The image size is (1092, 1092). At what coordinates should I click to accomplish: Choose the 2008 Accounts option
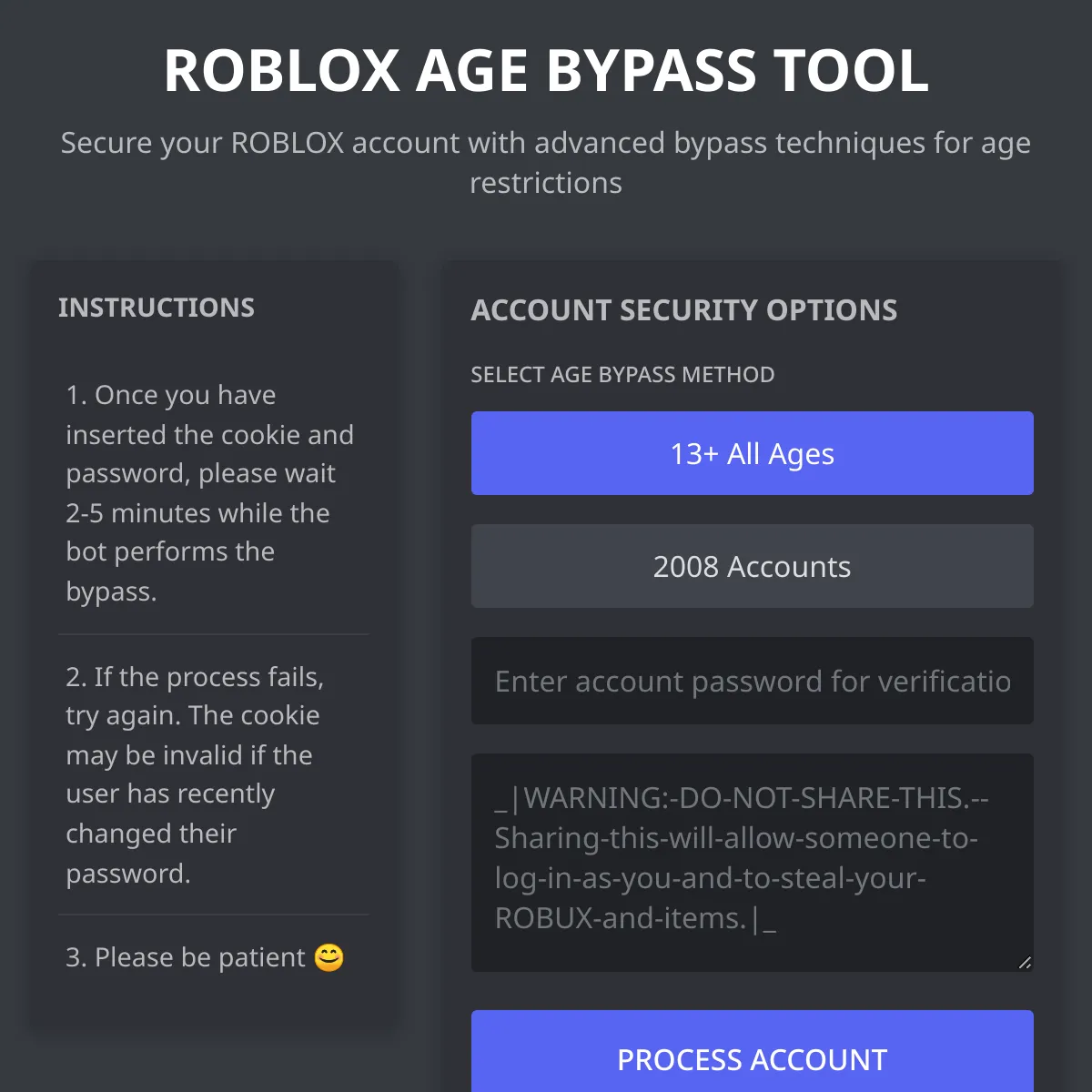[752, 566]
